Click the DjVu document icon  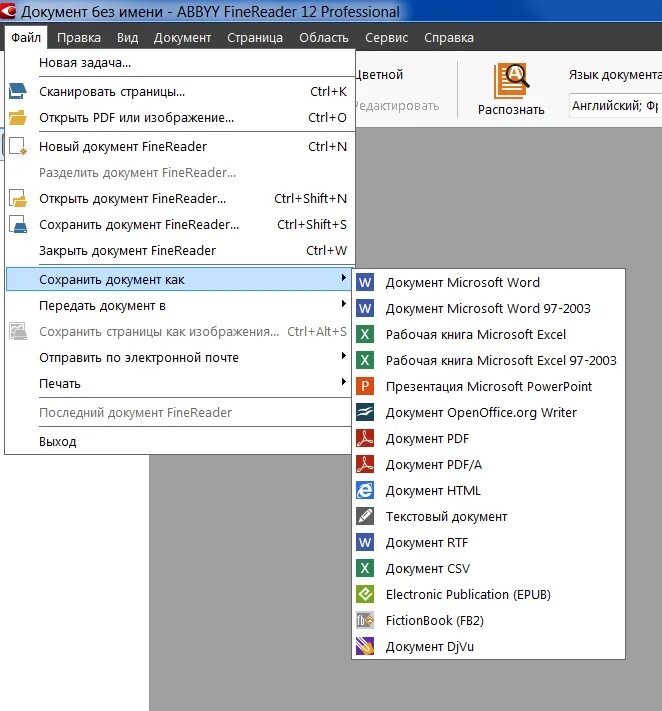pos(365,646)
